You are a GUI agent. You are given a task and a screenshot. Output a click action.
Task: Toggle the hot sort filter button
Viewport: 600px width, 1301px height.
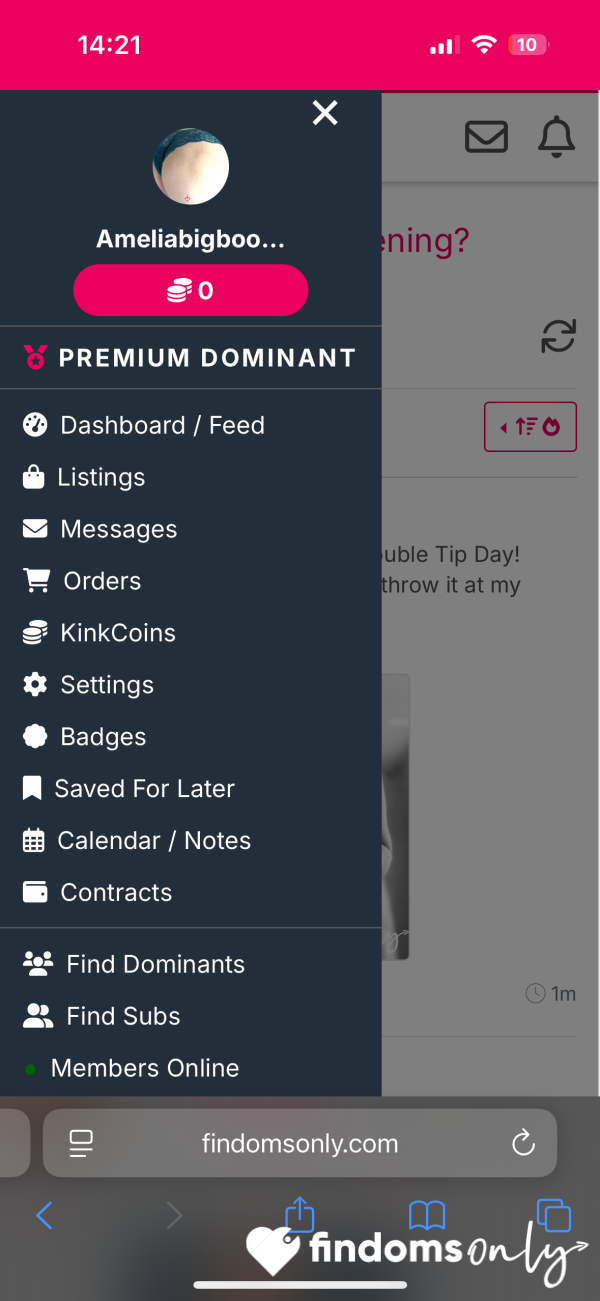[530, 427]
